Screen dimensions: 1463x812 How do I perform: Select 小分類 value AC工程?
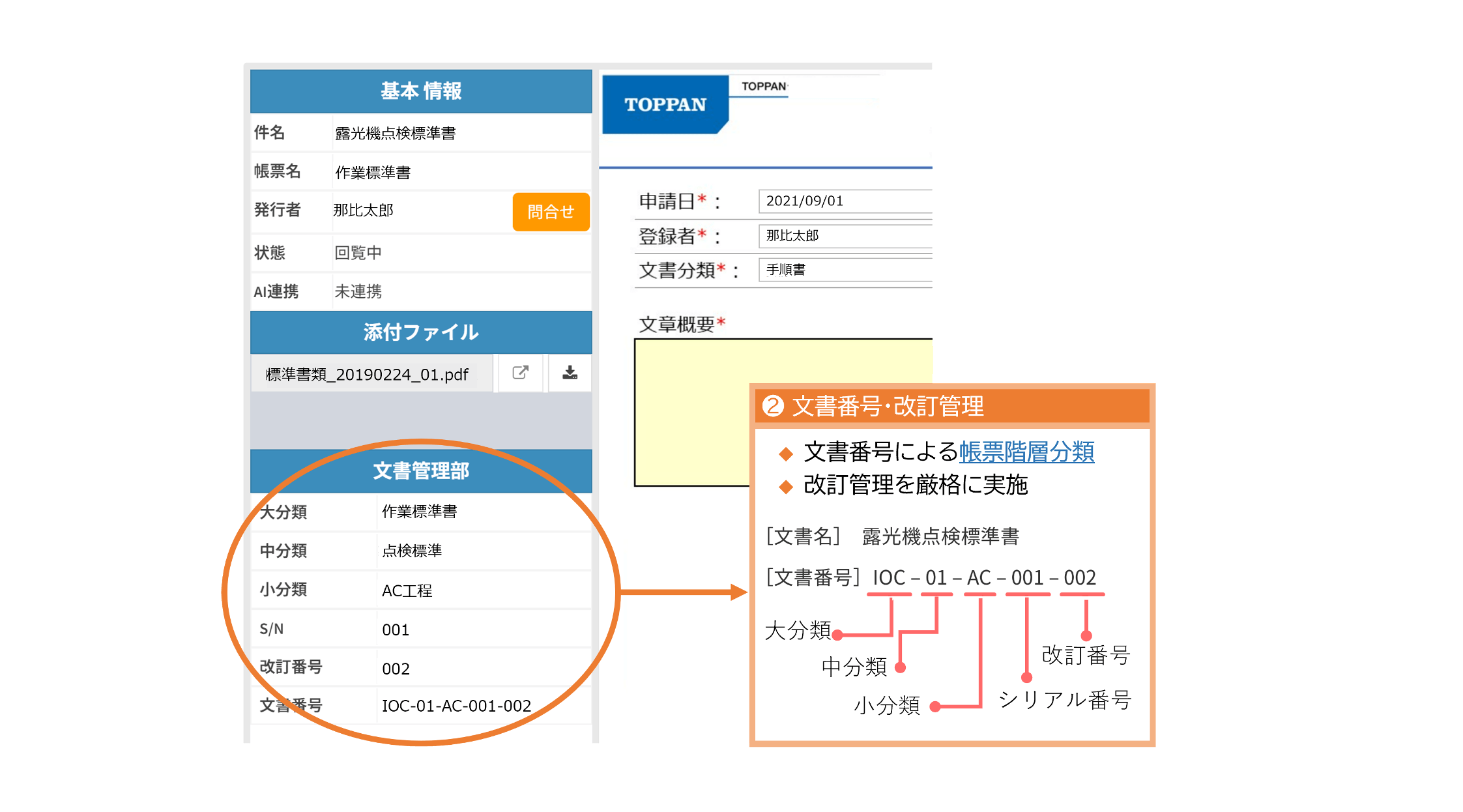[407, 591]
